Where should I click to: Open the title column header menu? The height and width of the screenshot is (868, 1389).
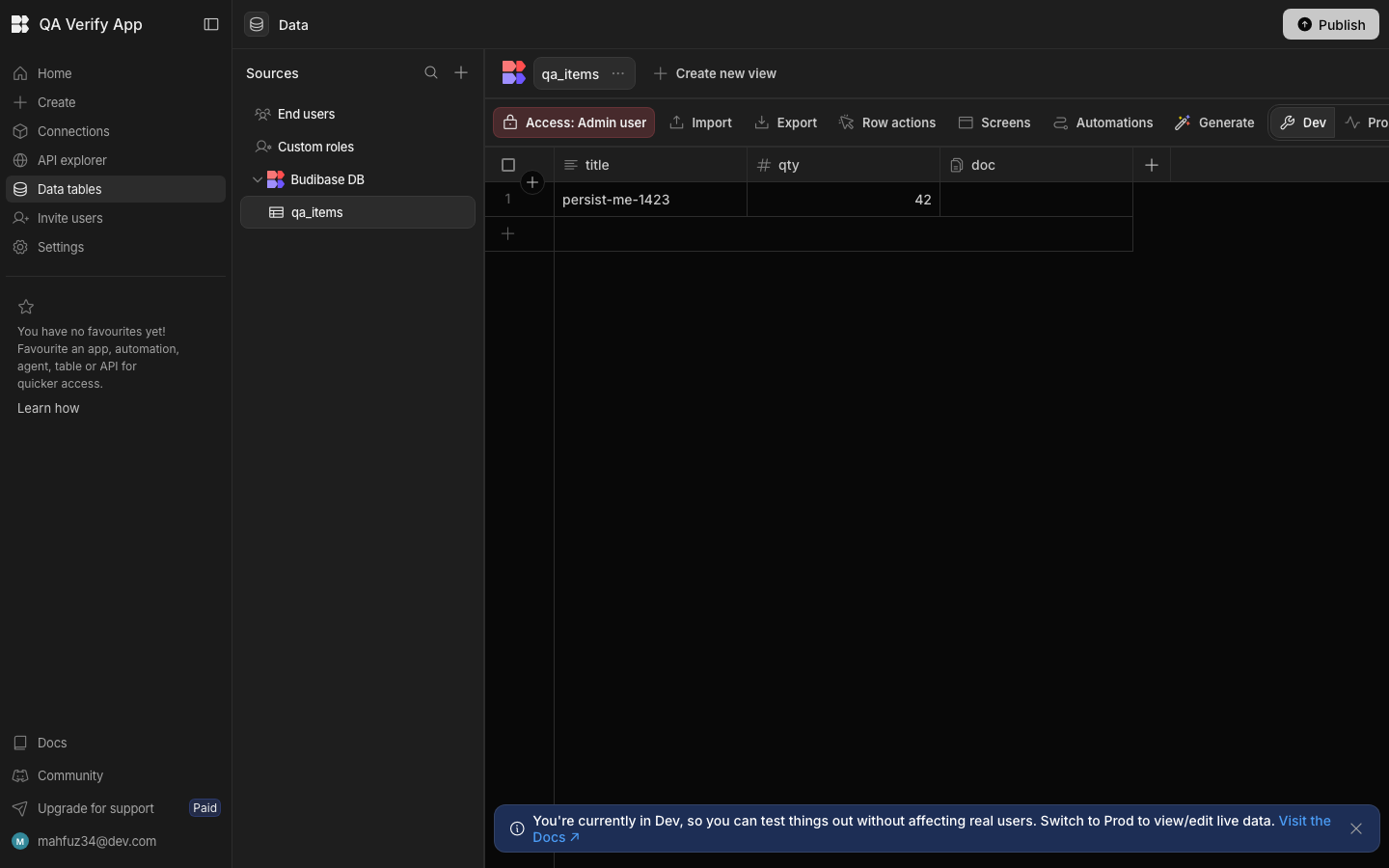click(x=650, y=165)
